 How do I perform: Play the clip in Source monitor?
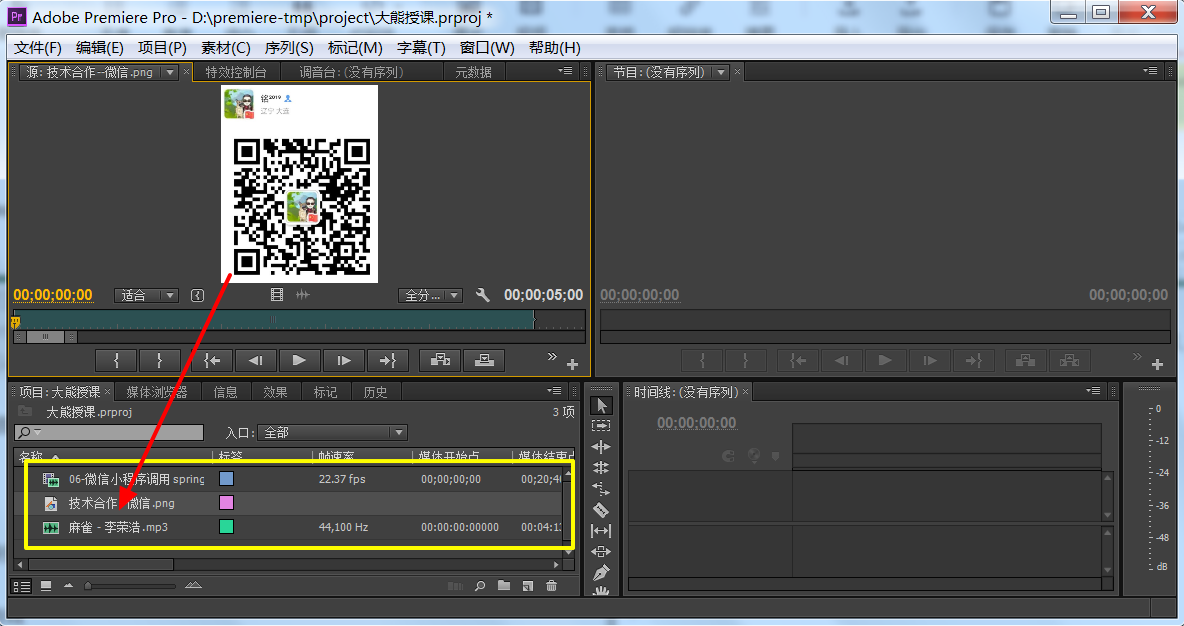(299, 361)
